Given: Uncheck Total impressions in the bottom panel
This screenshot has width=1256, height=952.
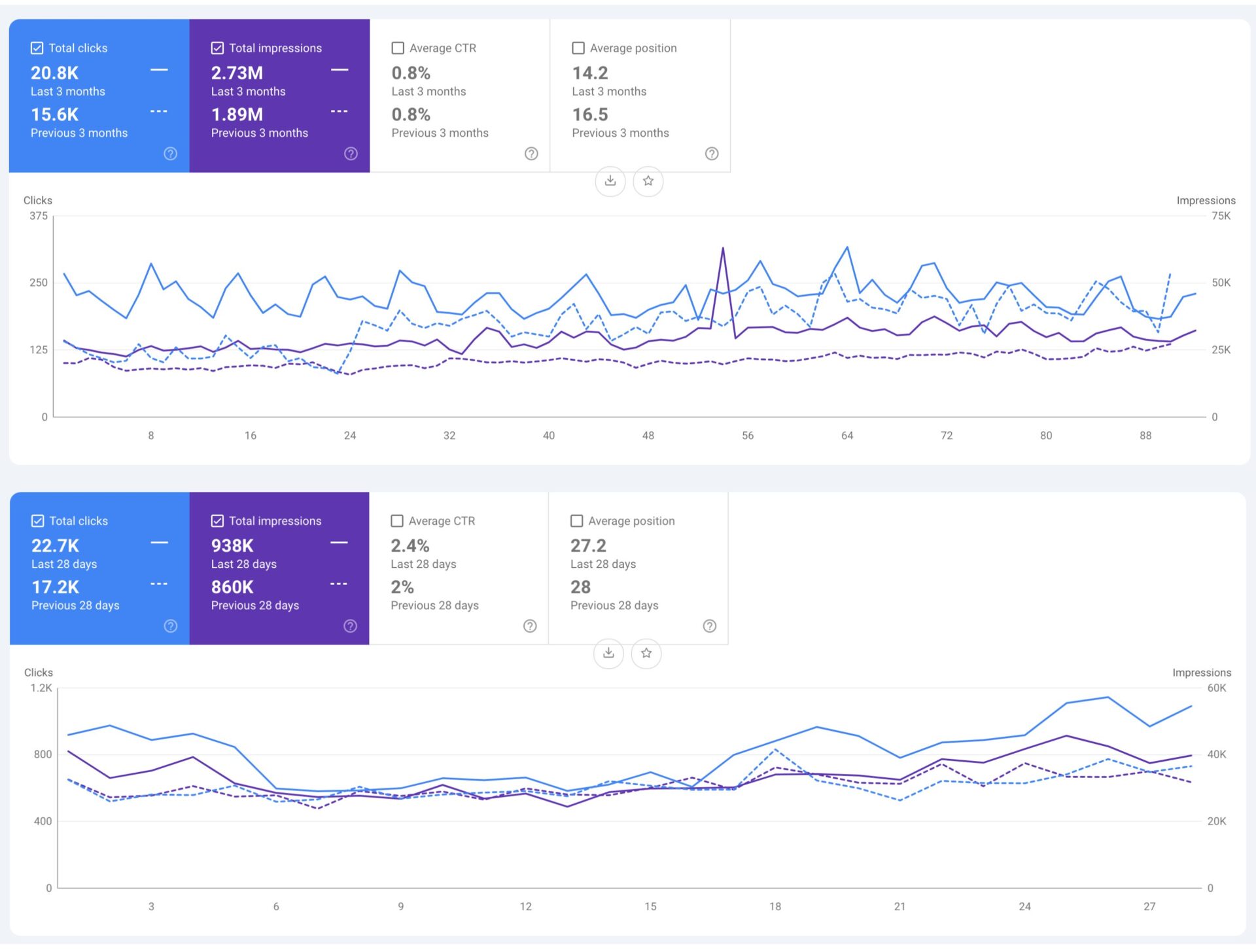Looking at the screenshot, I should coord(217,520).
